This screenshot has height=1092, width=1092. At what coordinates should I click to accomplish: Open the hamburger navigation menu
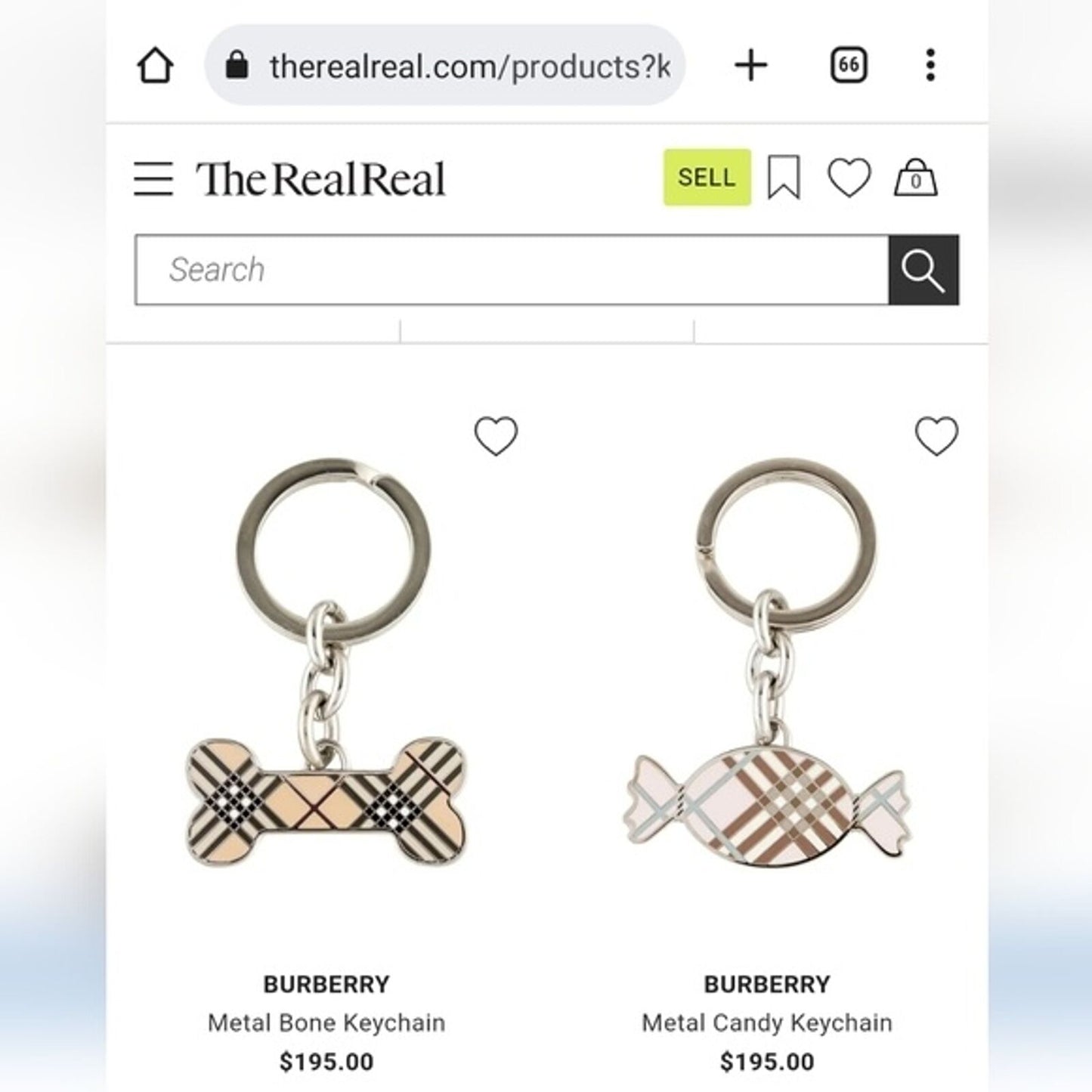(x=153, y=179)
